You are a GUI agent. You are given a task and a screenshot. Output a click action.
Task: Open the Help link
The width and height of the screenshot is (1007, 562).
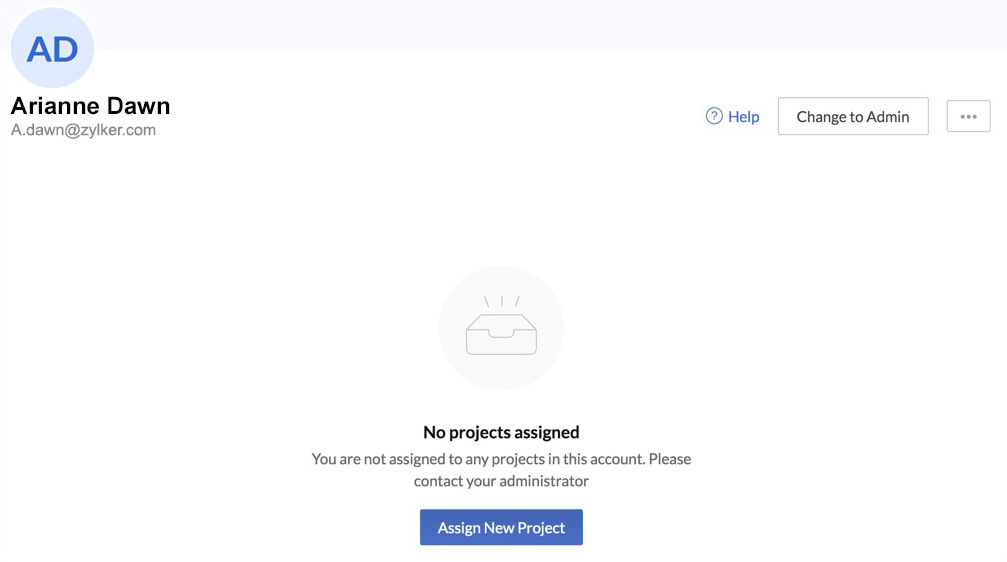point(743,116)
